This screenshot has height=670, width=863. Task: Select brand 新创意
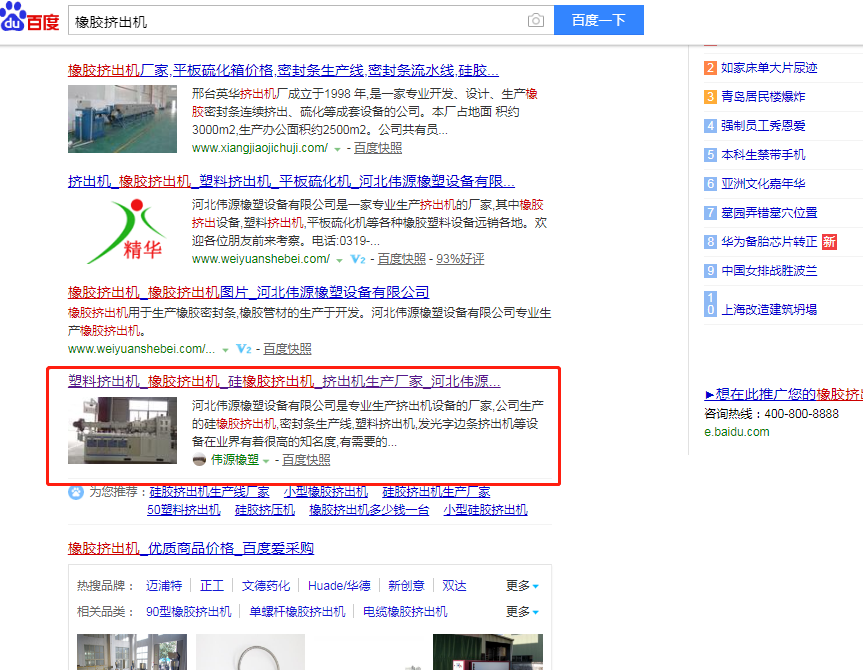tap(406, 585)
